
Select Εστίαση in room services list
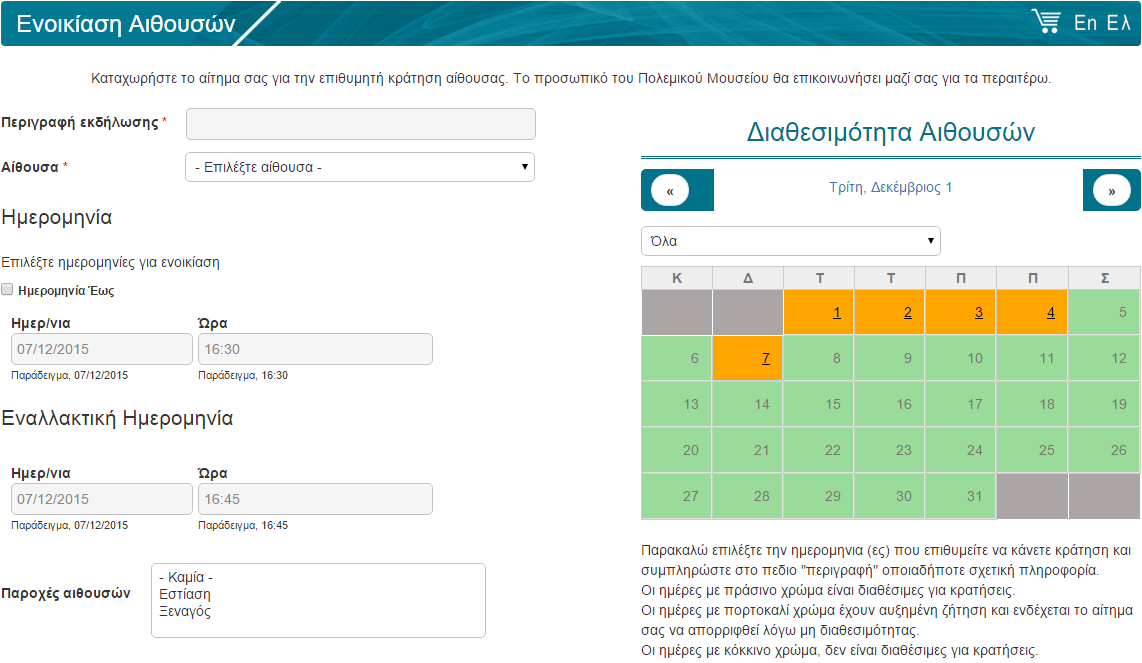click(x=185, y=595)
